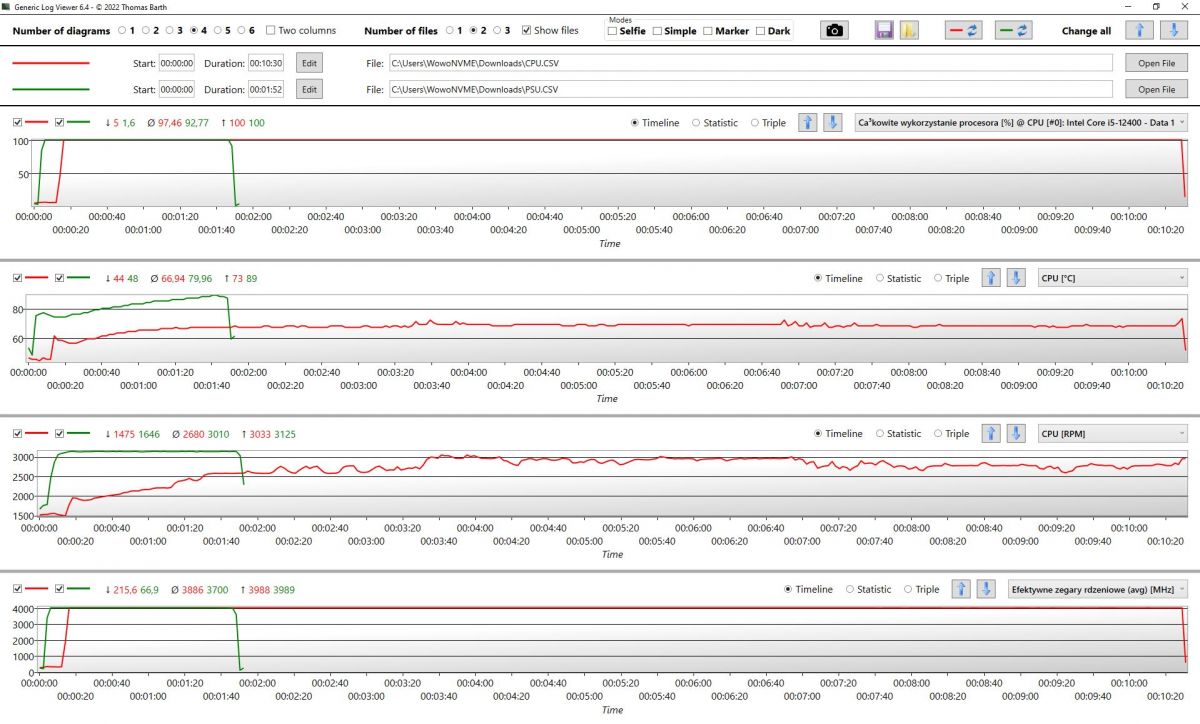Click the yellow open-settings folder icon
The height and width of the screenshot is (724, 1200).
(x=909, y=30)
